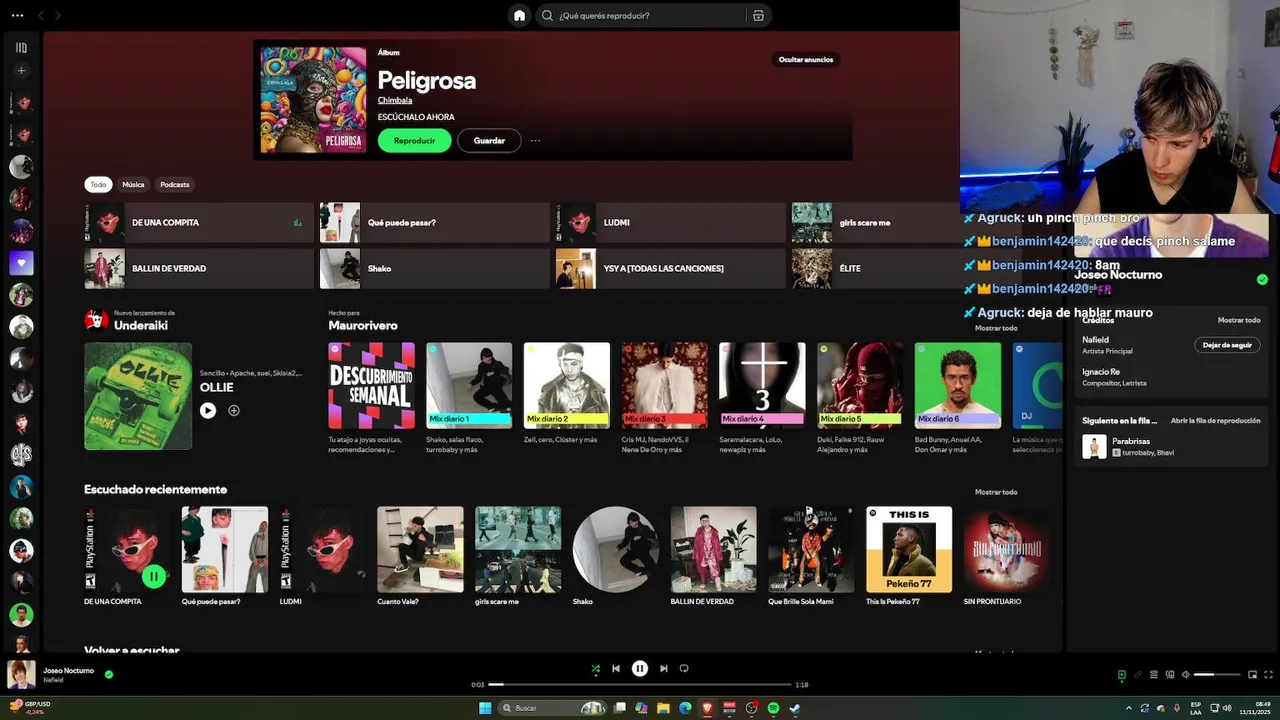Open the queue icon in player bar
The image size is (1280, 720).
(1153, 675)
